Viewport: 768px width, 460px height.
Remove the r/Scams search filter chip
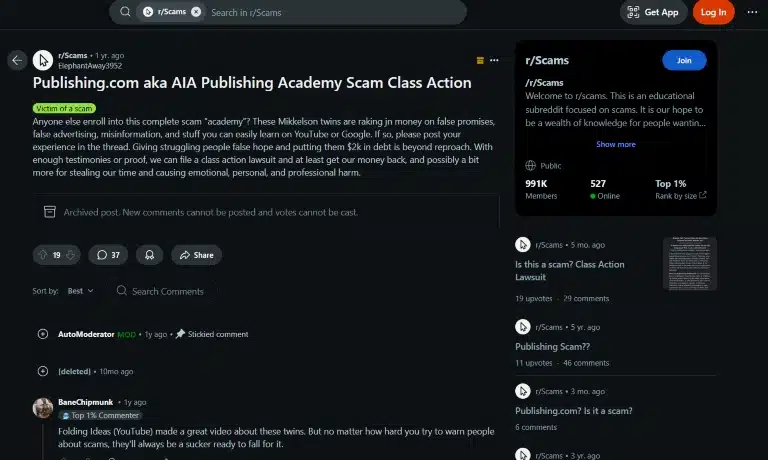[196, 12]
